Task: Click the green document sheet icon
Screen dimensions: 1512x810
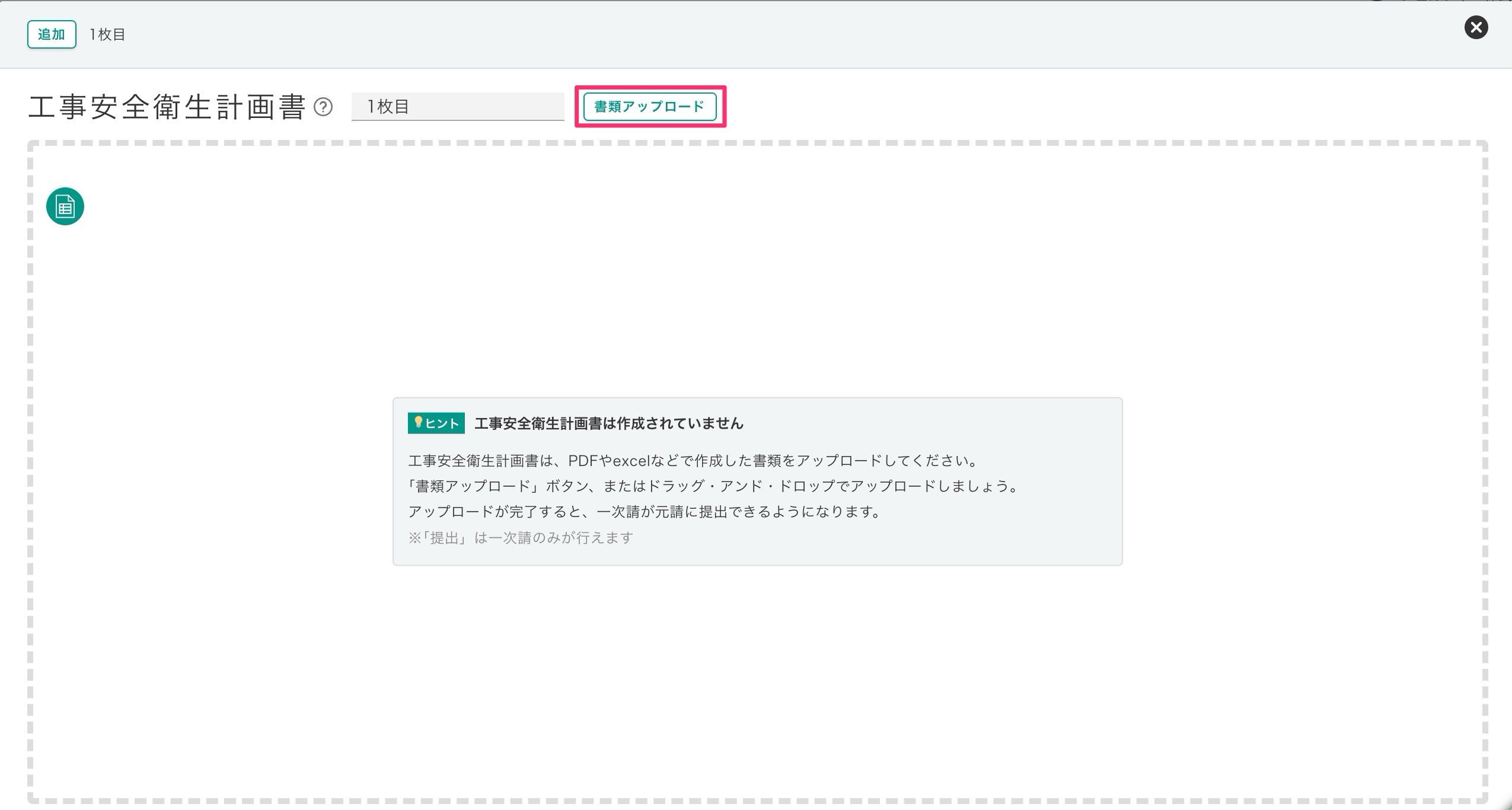Action: tap(65, 206)
